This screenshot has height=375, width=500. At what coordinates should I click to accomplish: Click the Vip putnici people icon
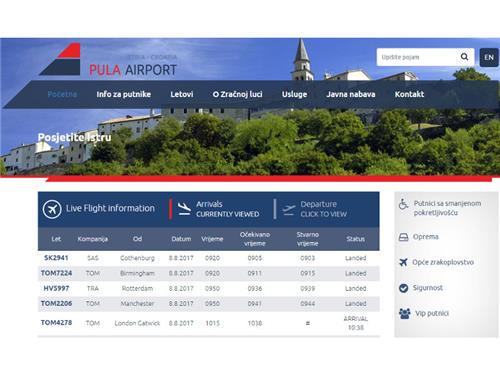point(405,313)
